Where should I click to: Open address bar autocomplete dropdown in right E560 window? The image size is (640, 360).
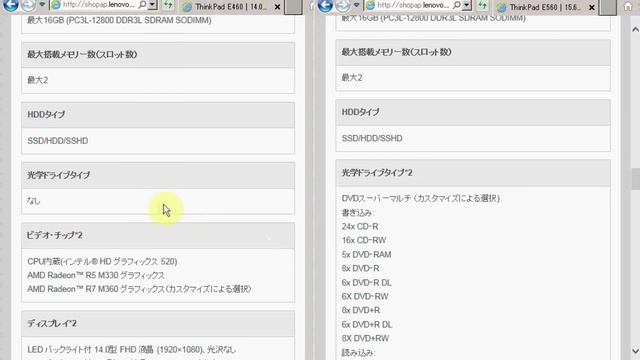point(467,5)
